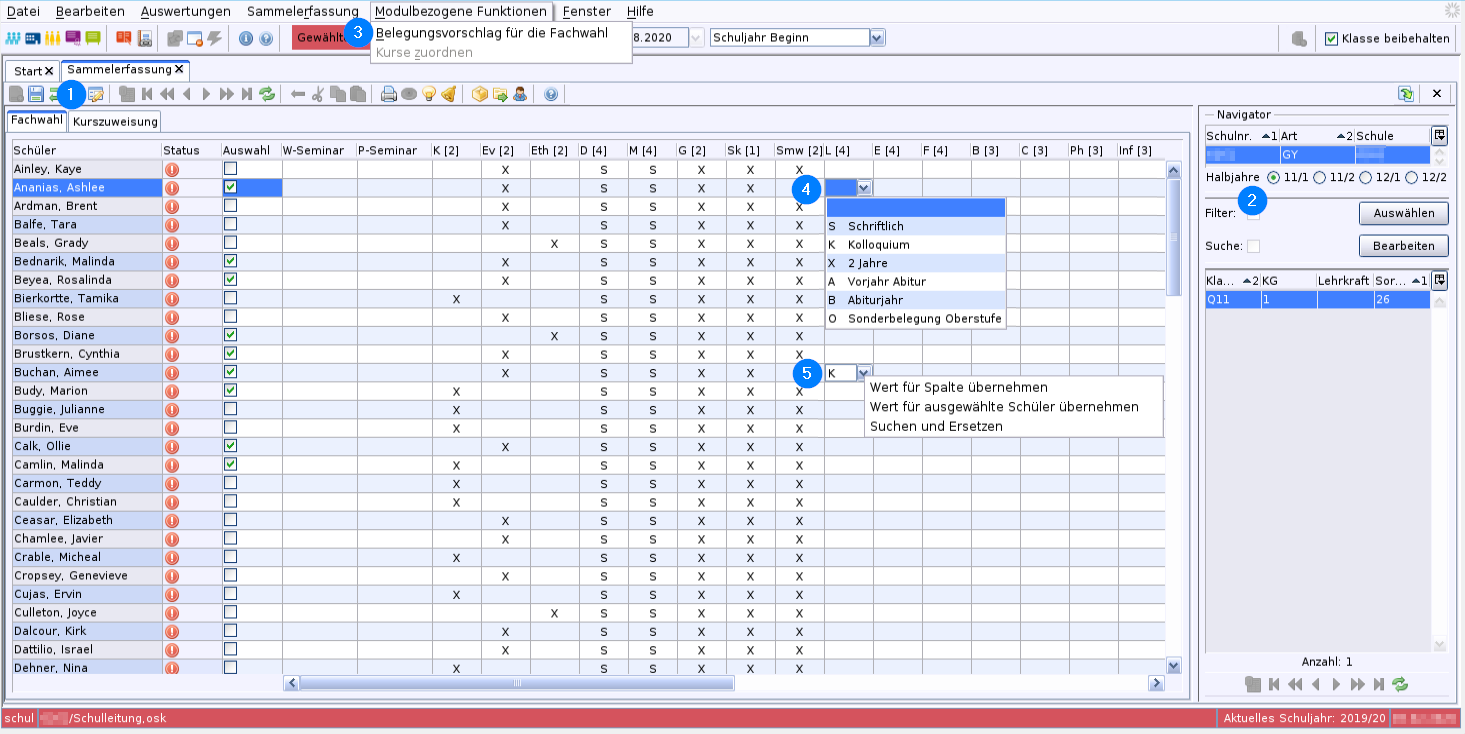Tick the Suche checkbox in the Navigator
Screen dimensions: 1465x734
click(1253, 246)
